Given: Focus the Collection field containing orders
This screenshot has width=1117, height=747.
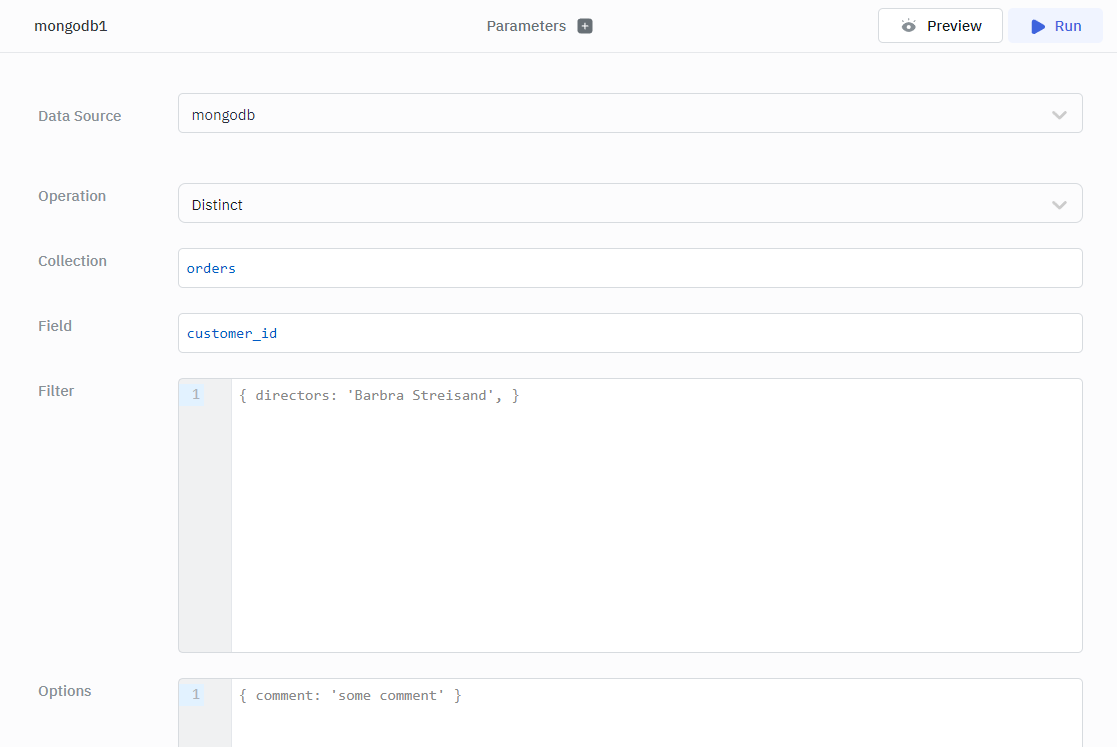Looking at the screenshot, I should pyautogui.click(x=630, y=268).
